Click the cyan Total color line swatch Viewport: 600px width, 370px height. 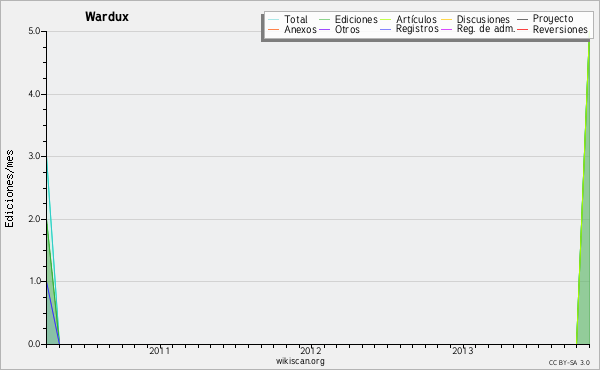coord(274,20)
